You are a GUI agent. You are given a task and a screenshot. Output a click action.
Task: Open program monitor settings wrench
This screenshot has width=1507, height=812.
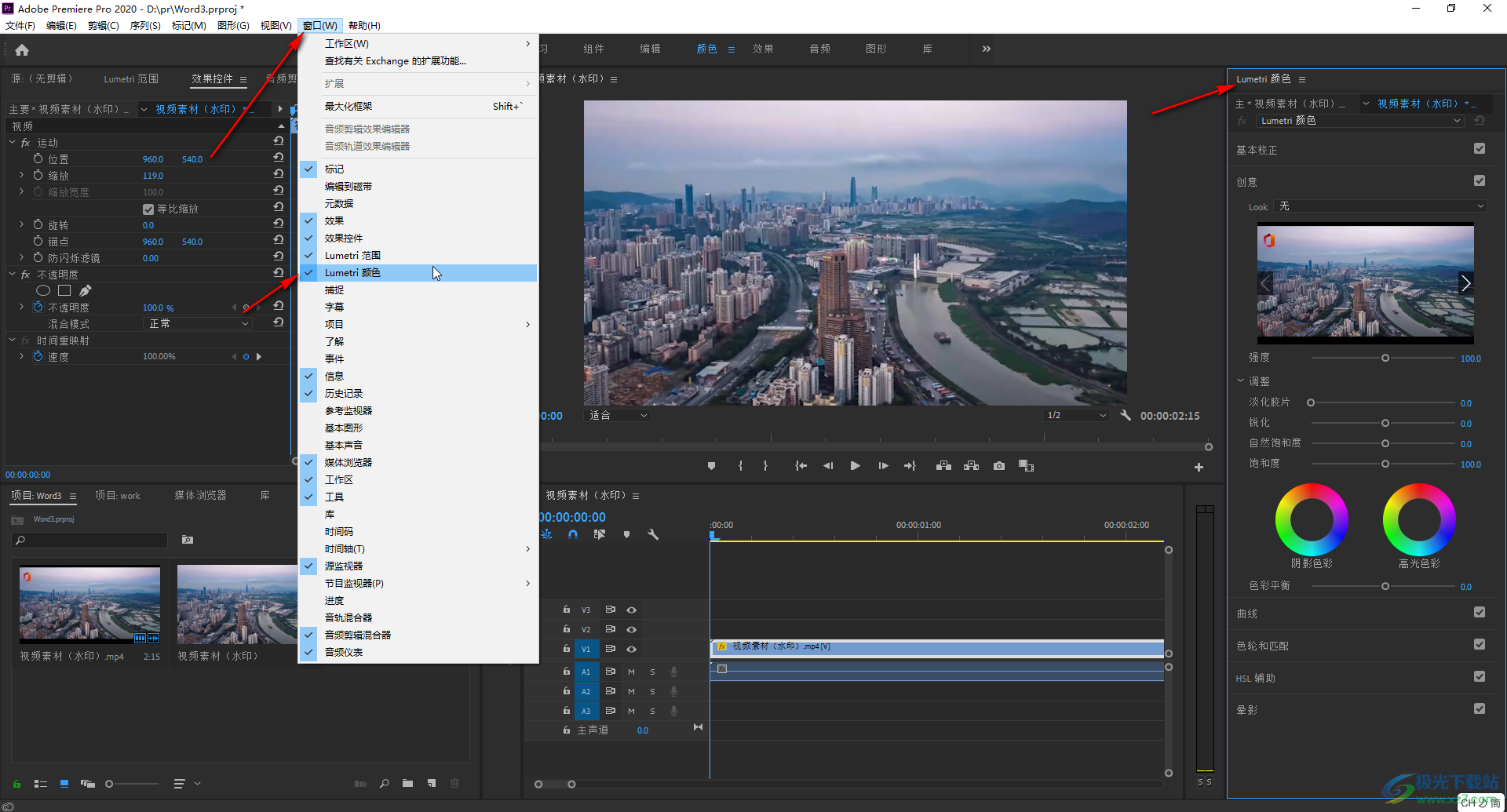pos(1126,415)
